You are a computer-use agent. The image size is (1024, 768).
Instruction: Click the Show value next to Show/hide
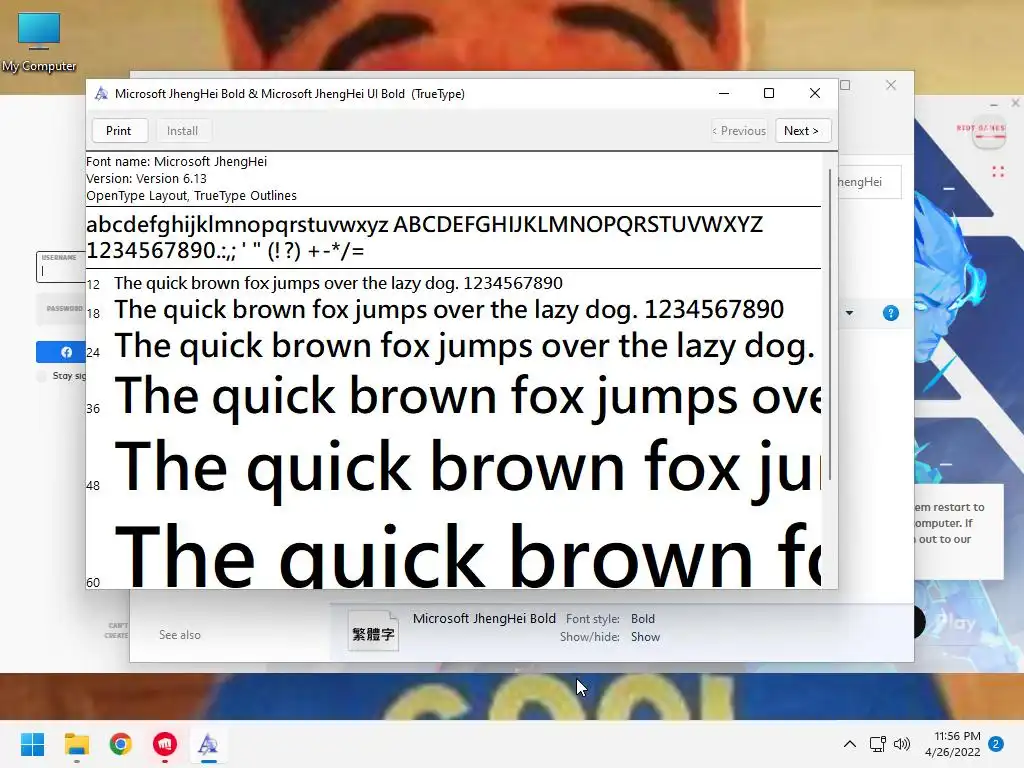645,637
